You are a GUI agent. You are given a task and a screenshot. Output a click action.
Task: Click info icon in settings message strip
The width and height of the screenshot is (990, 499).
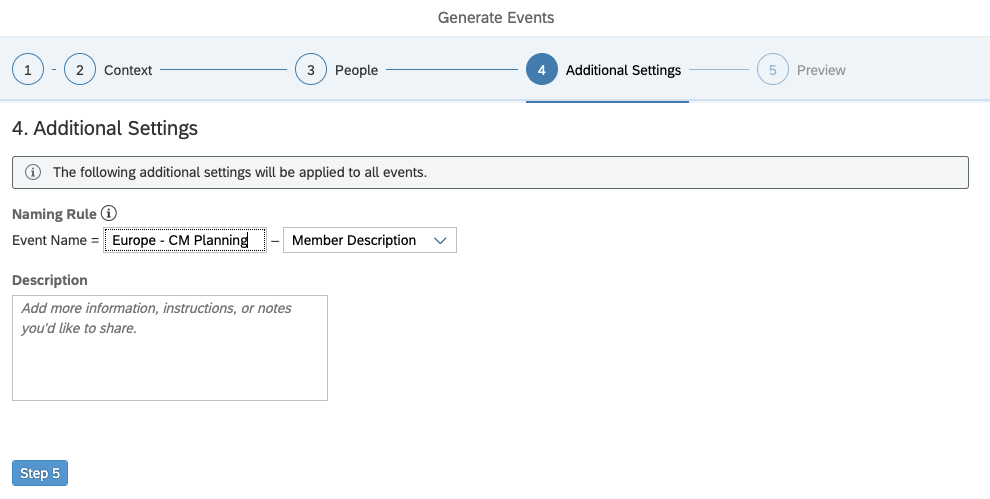point(33,172)
